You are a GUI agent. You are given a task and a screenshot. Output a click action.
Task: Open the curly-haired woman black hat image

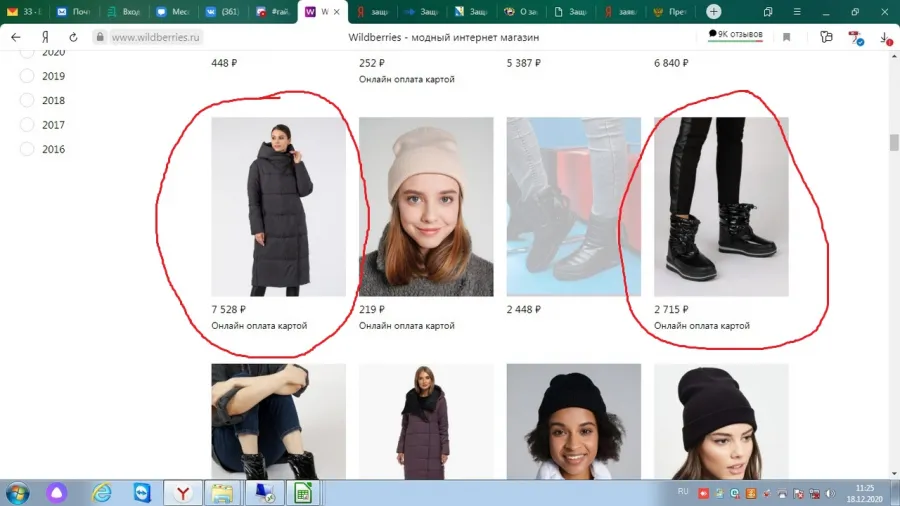[x=573, y=422]
